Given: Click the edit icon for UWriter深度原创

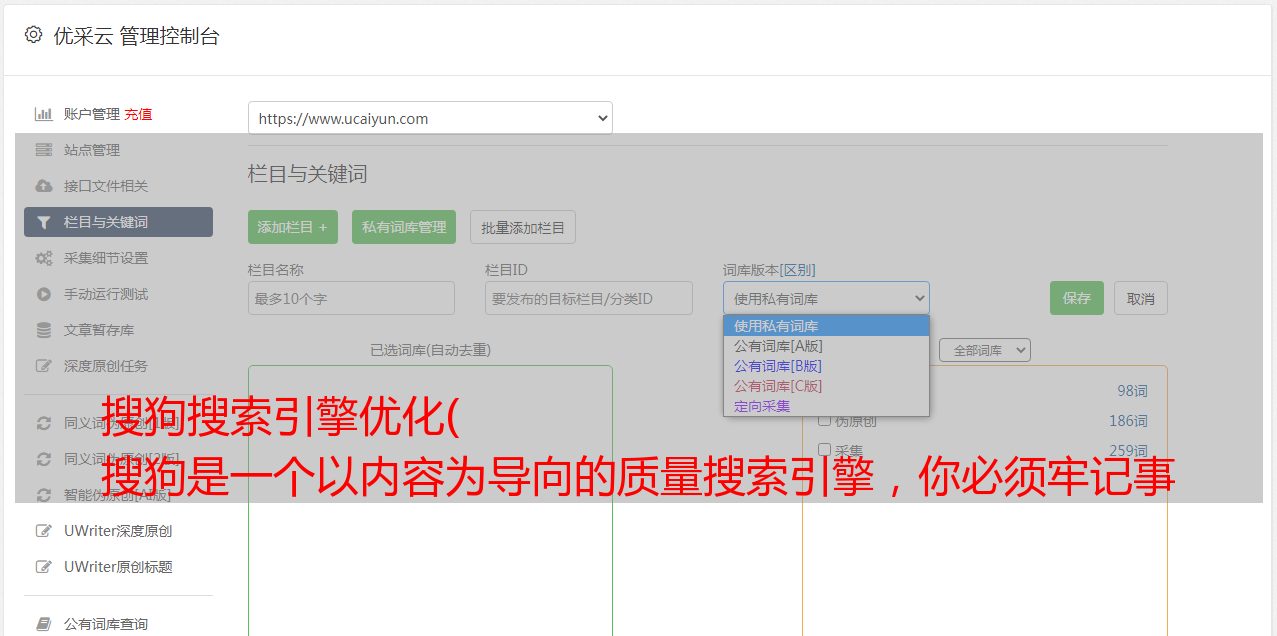Looking at the screenshot, I should coord(43,531).
